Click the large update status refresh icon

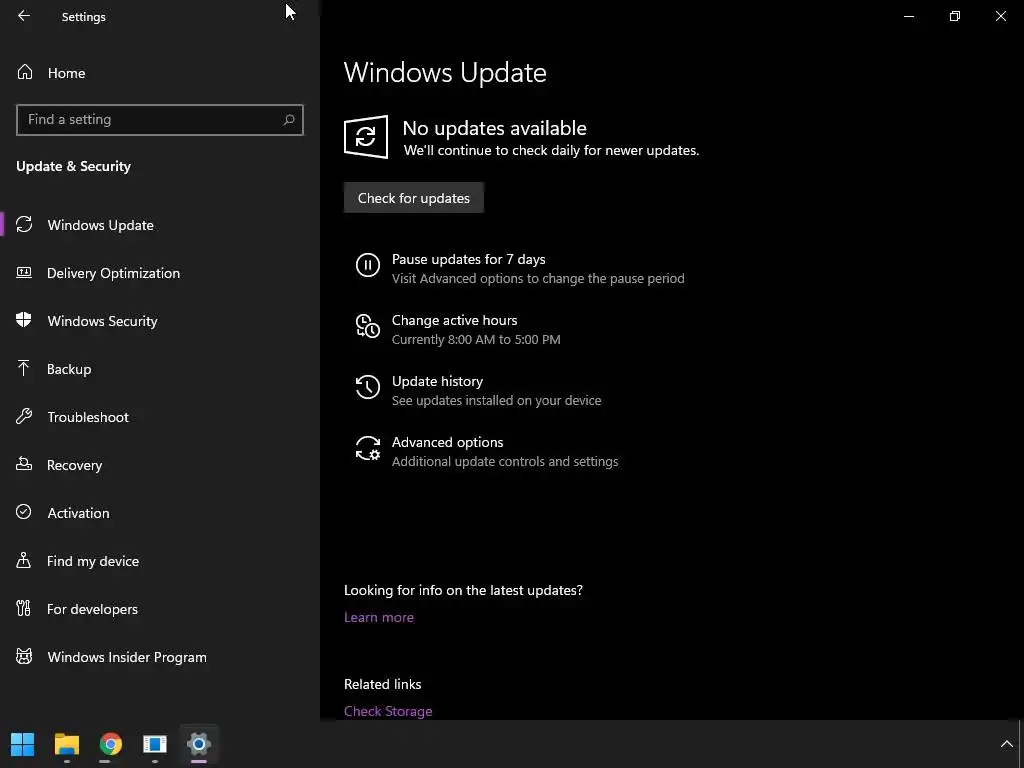(x=366, y=136)
